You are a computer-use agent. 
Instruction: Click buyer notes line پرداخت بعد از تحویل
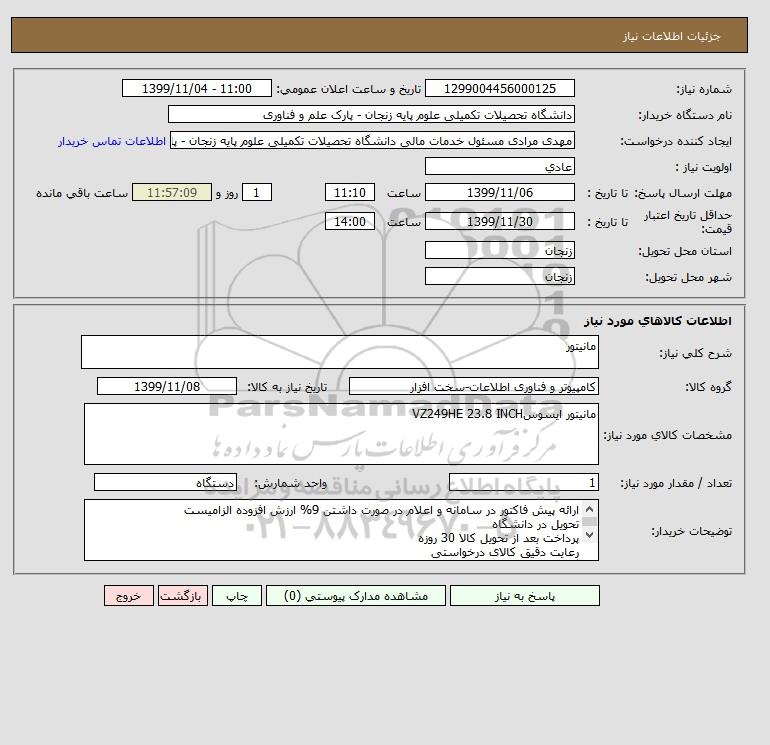pos(499,539)
